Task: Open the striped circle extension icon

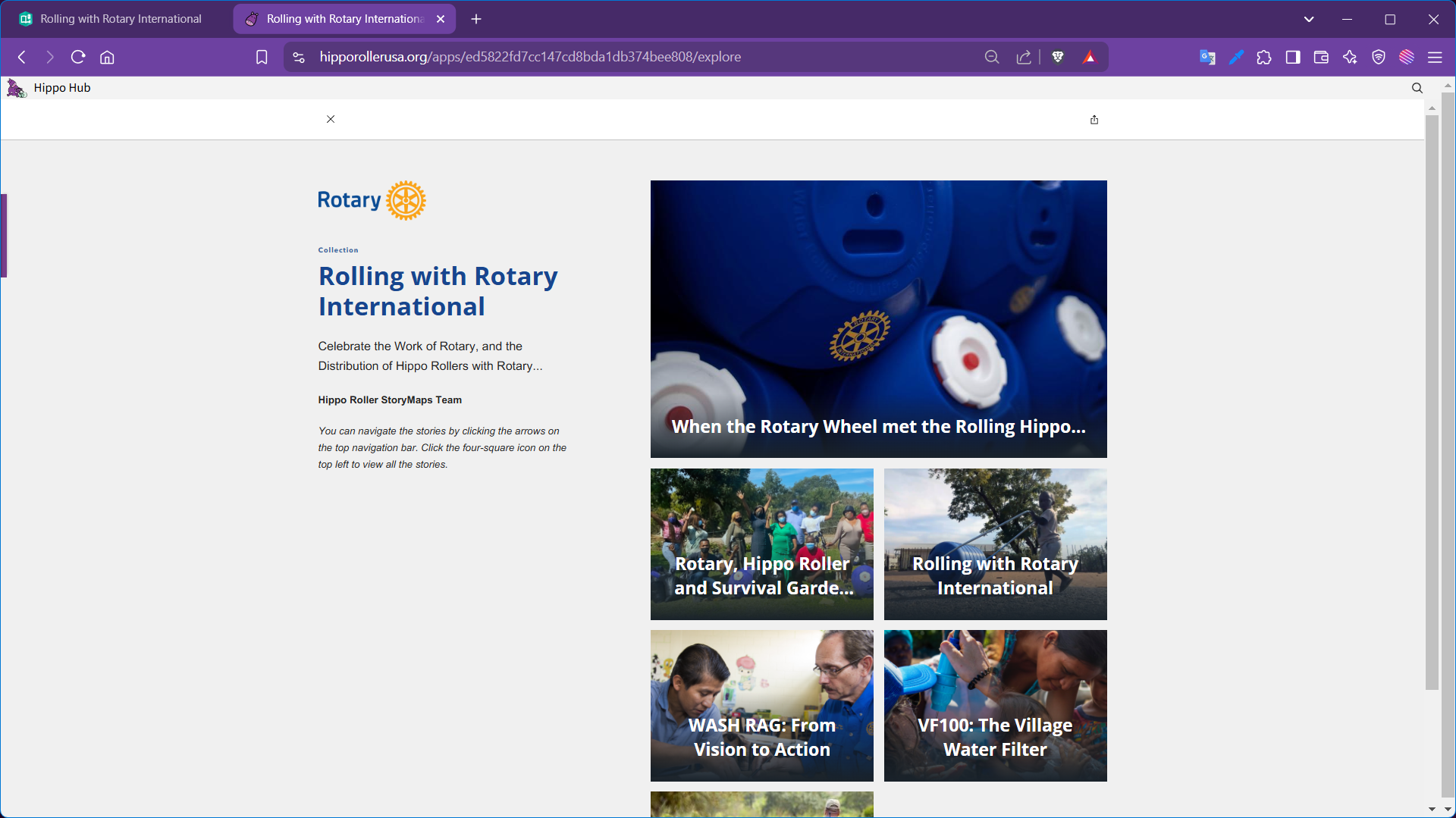Action: [x=1407, y=57]
